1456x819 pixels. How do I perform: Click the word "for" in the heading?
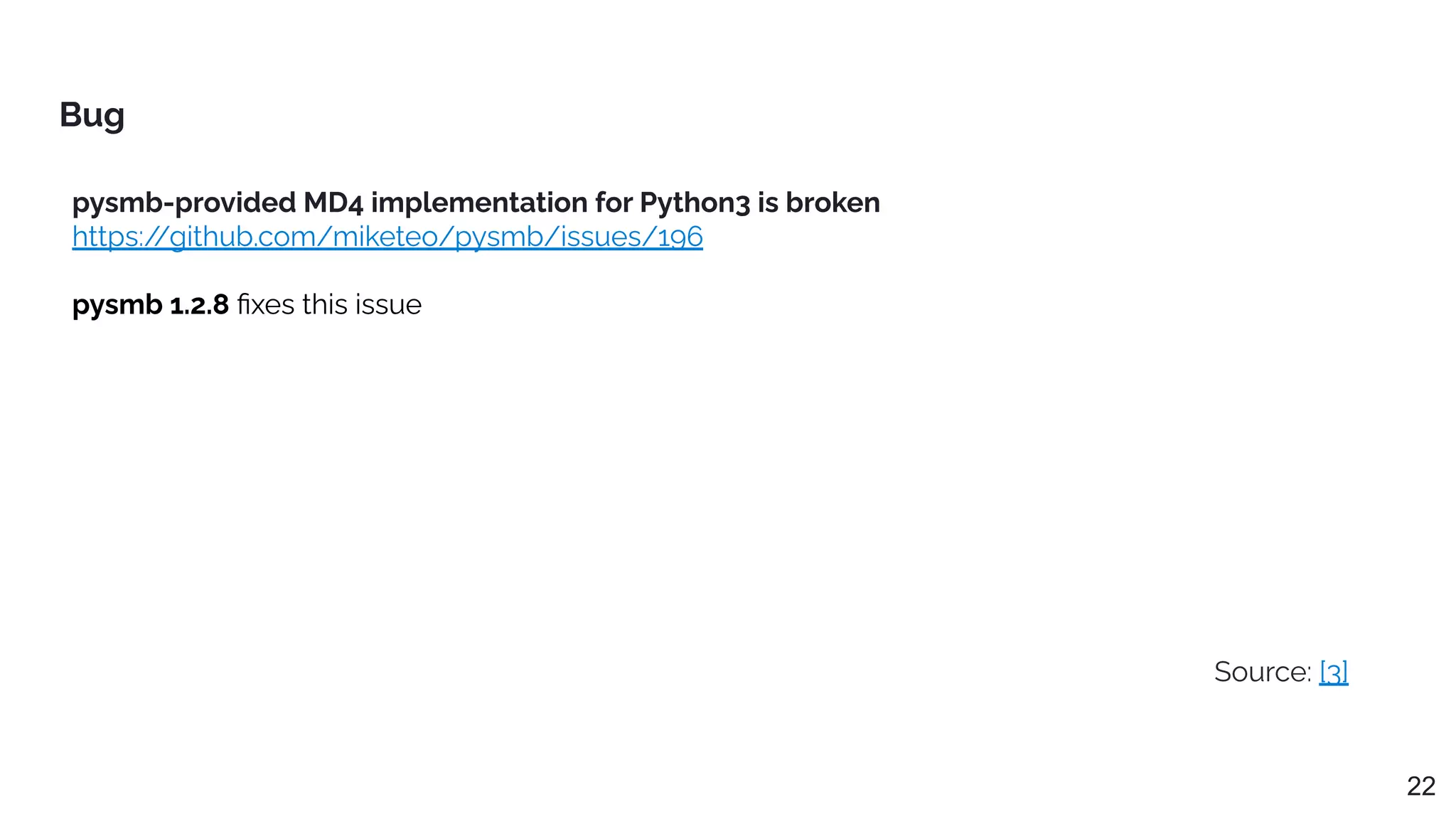tap(614, 203)
